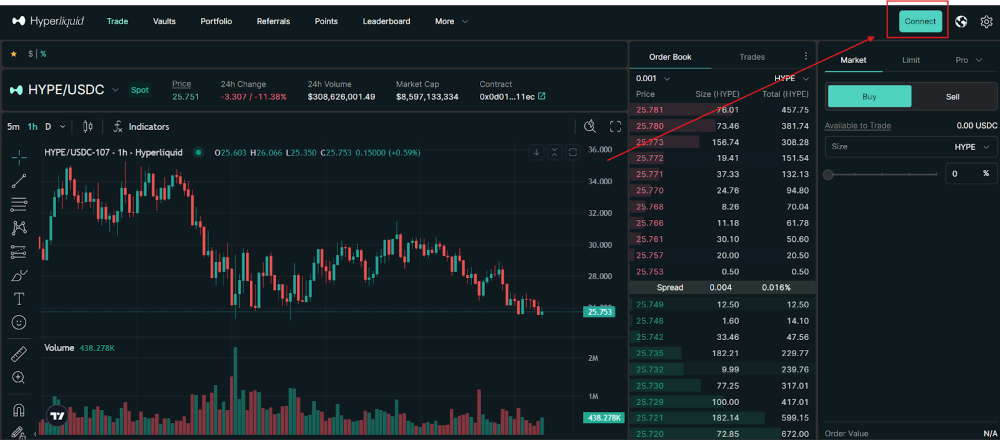The width and height of the screenshot is (1000, 440).
Task: Select the 5m timeframe
Action: click(x=13, y=127)
